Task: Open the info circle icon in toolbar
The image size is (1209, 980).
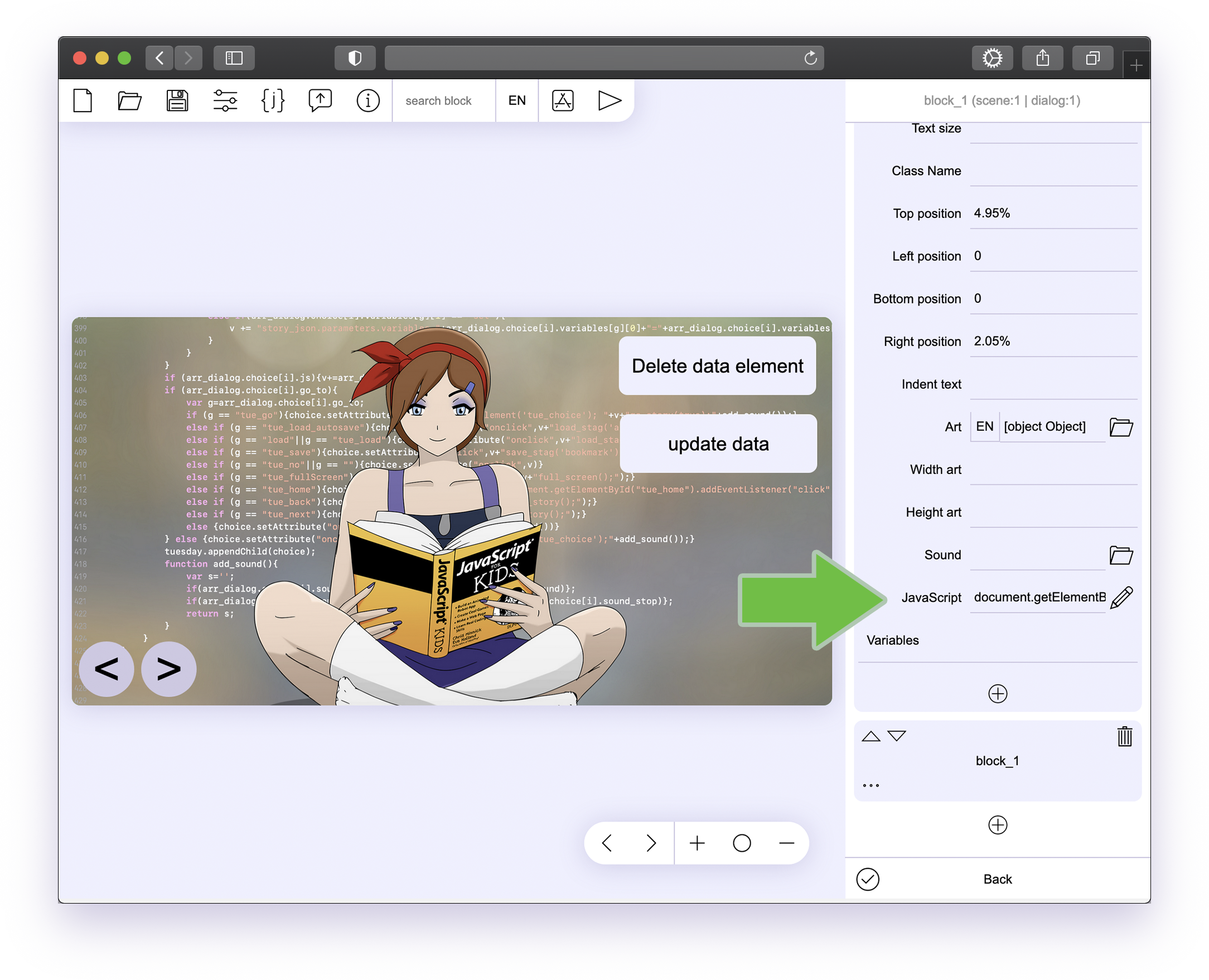Action: point(368,101)
